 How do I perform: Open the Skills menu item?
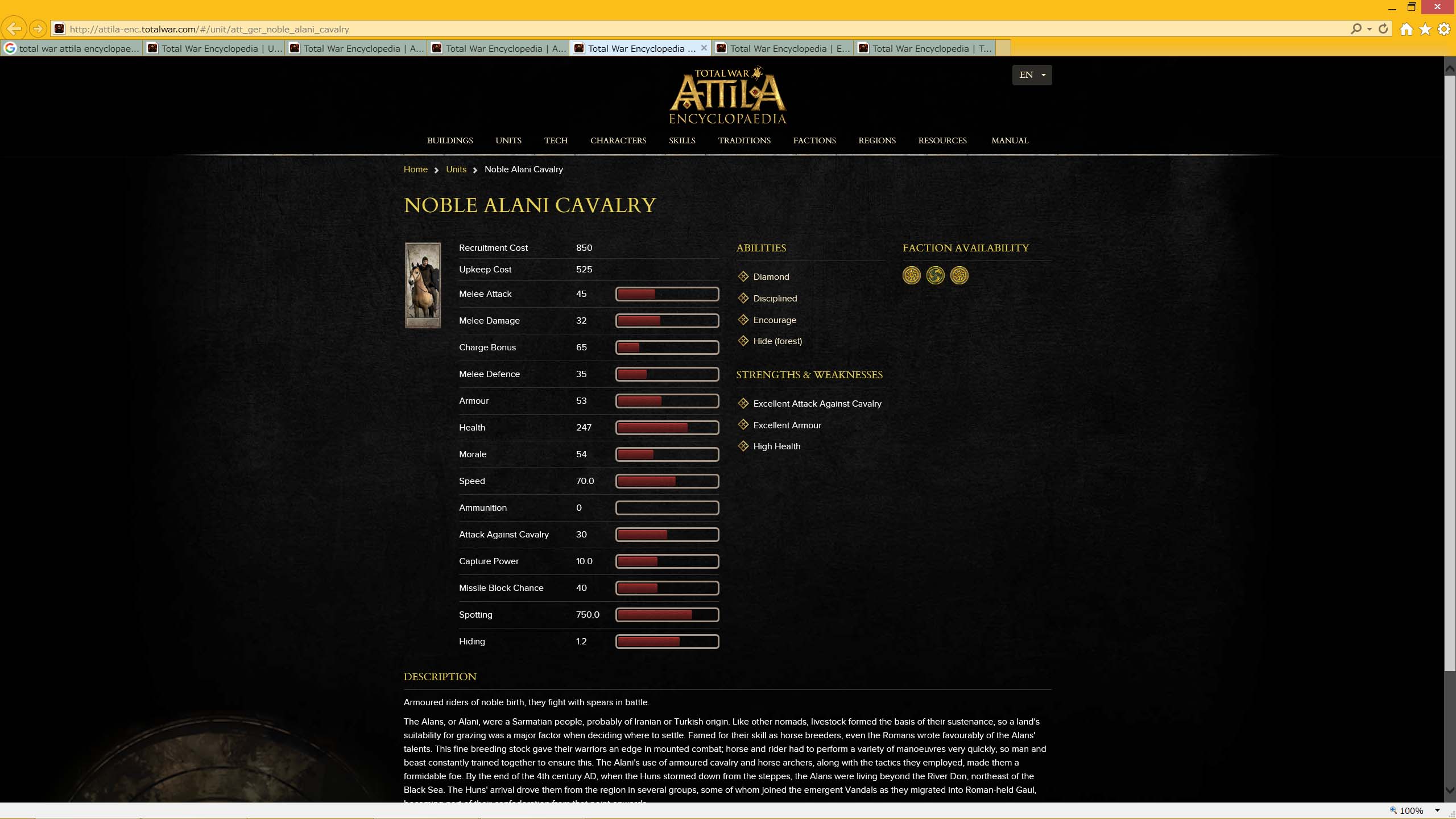click(x=682, y=140)
